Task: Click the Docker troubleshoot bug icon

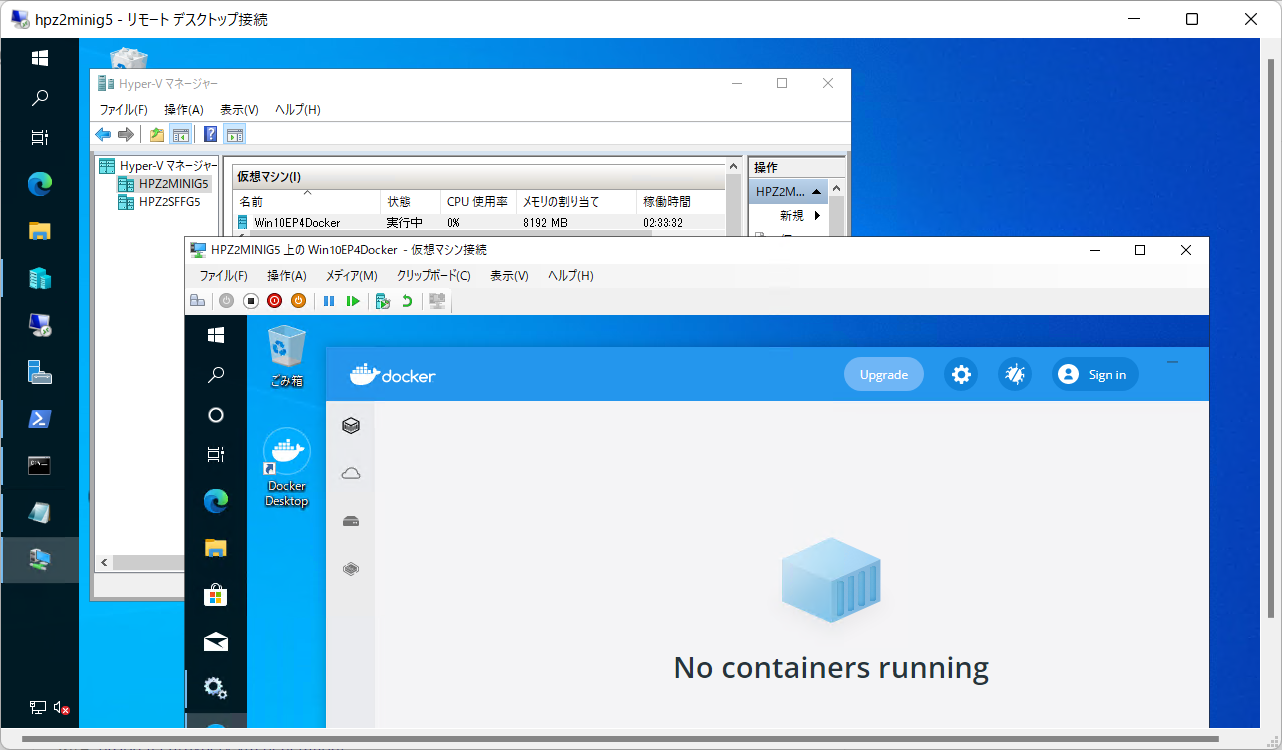Action: click(1015, 375)
